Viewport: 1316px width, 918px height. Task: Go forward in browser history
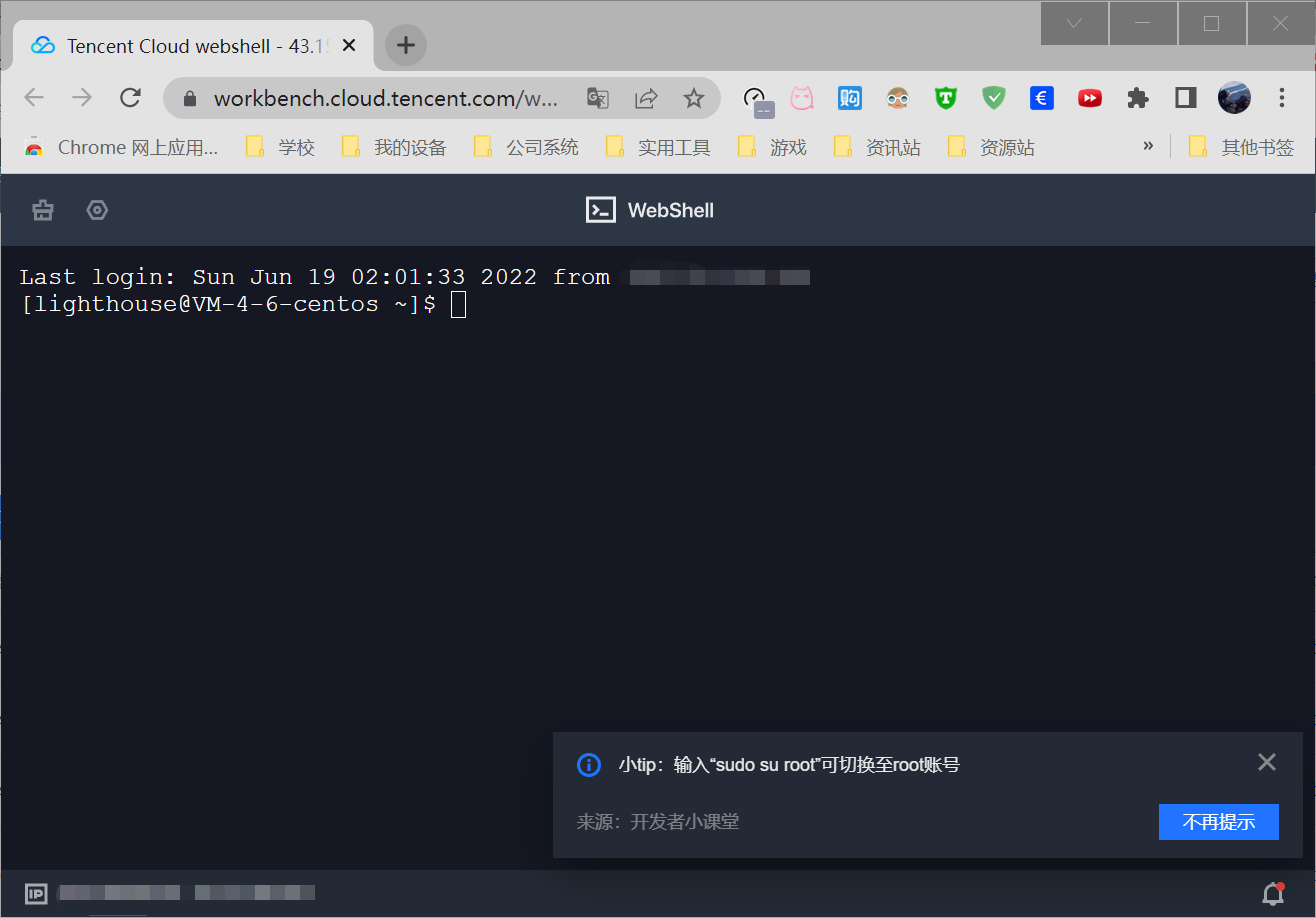[82, 97]
